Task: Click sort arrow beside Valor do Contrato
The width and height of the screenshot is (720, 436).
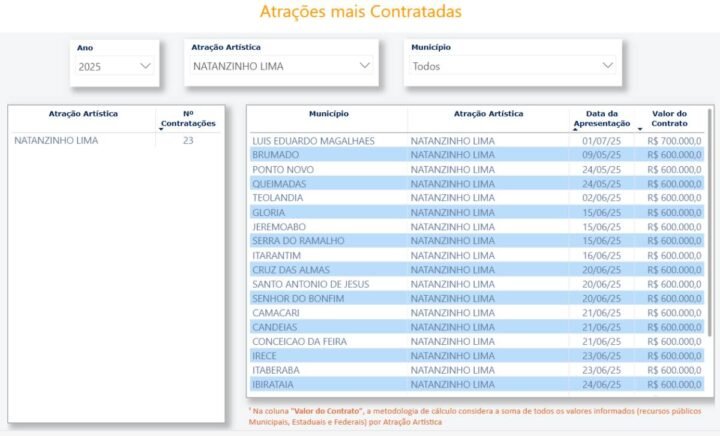Action: click(640, 129)
